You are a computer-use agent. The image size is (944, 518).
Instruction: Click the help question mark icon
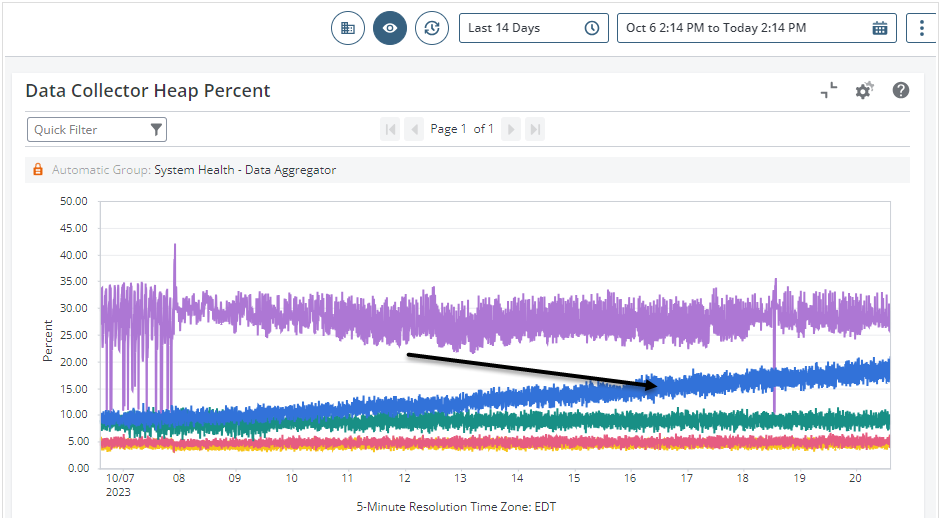point(901,91)
